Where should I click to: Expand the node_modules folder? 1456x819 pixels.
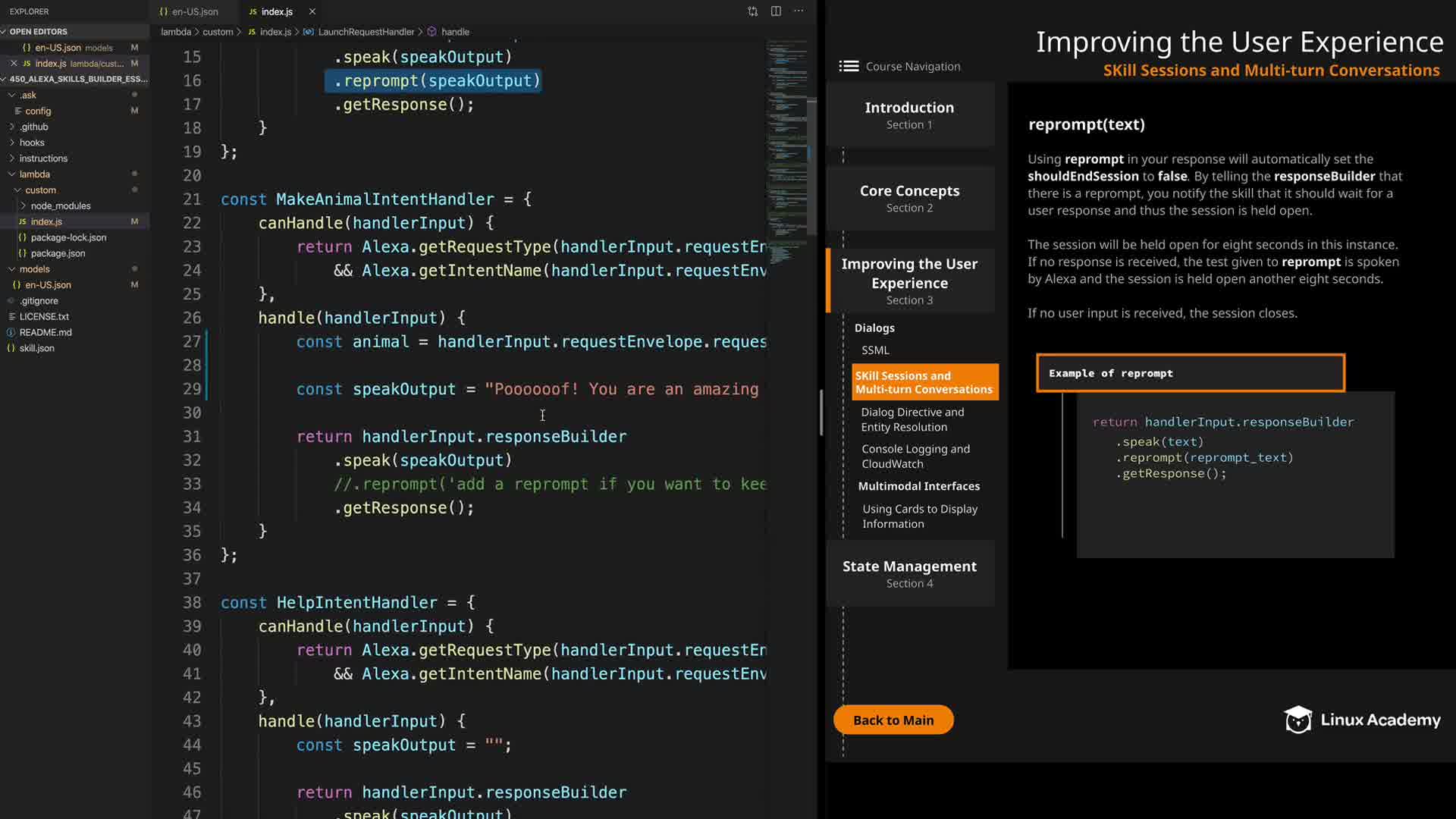[60, 206]
